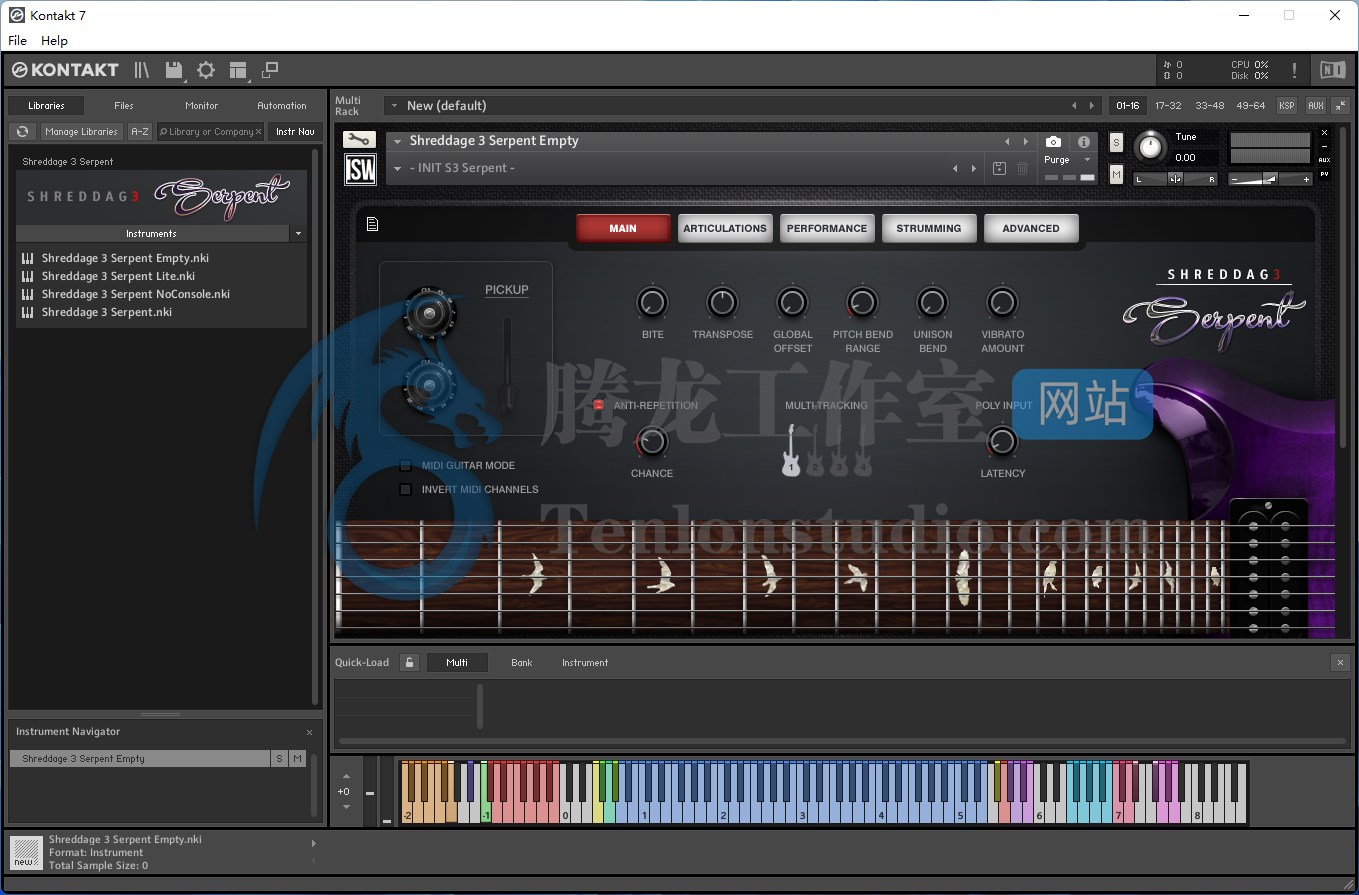Open the File menu
1359x895 pixels.
pyautogui.click(x=18, y=41)
